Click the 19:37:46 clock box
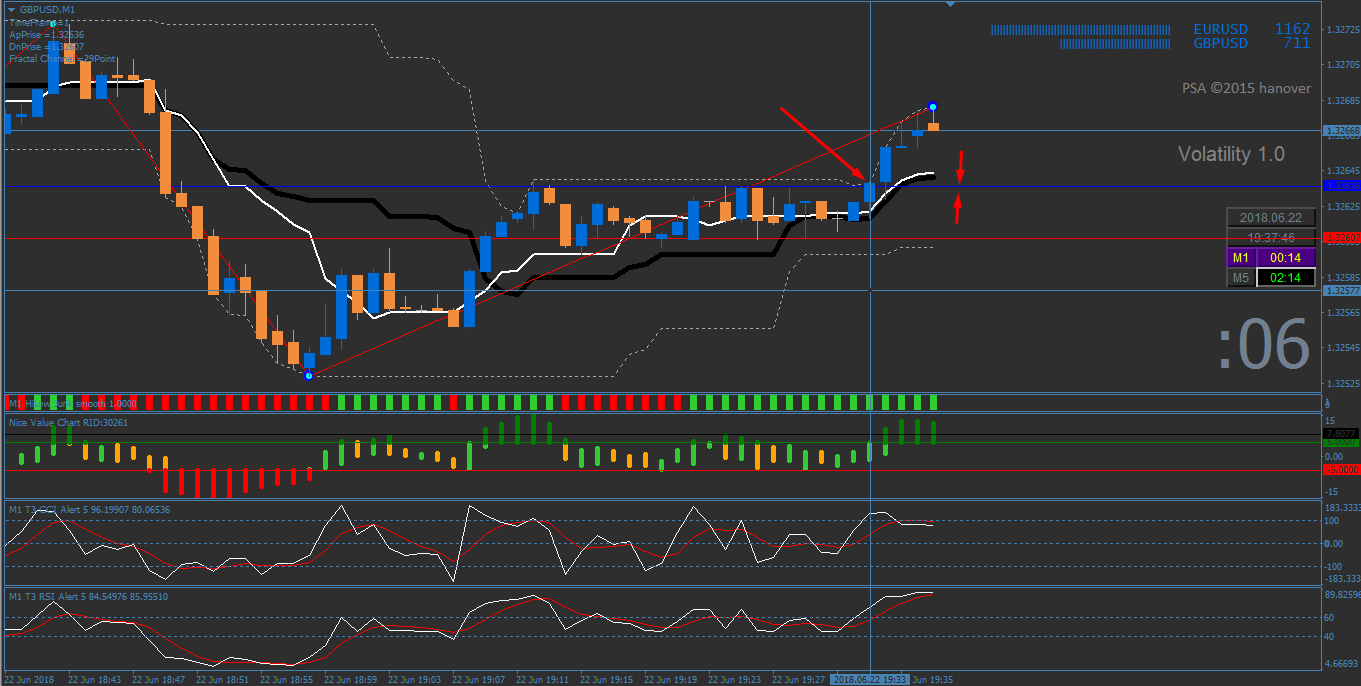1361x686 pixels. pyautogui.click(x=1271, y=237)
